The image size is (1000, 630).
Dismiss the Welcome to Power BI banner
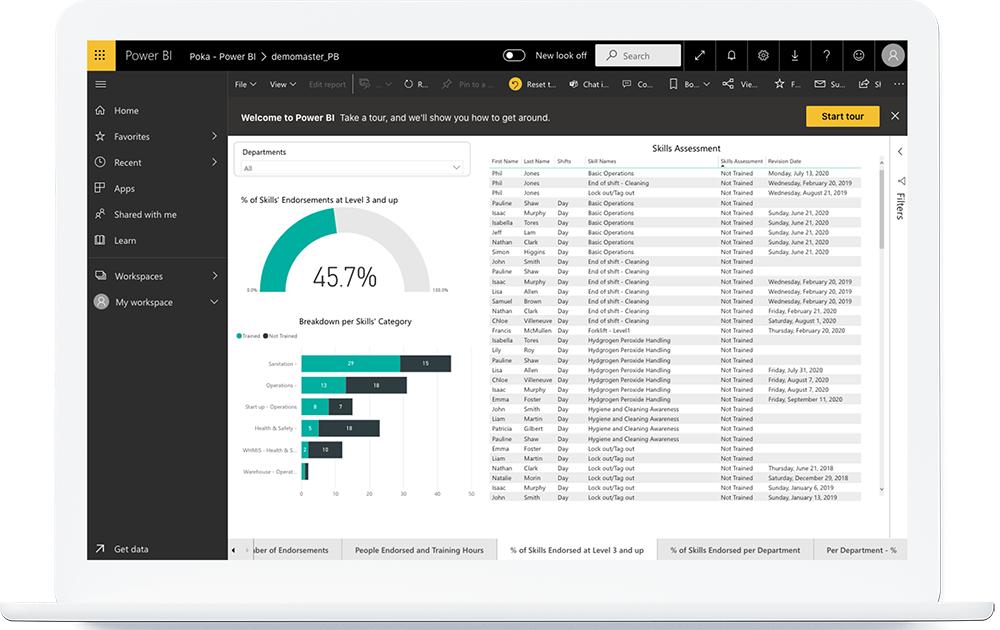[895, 116]
